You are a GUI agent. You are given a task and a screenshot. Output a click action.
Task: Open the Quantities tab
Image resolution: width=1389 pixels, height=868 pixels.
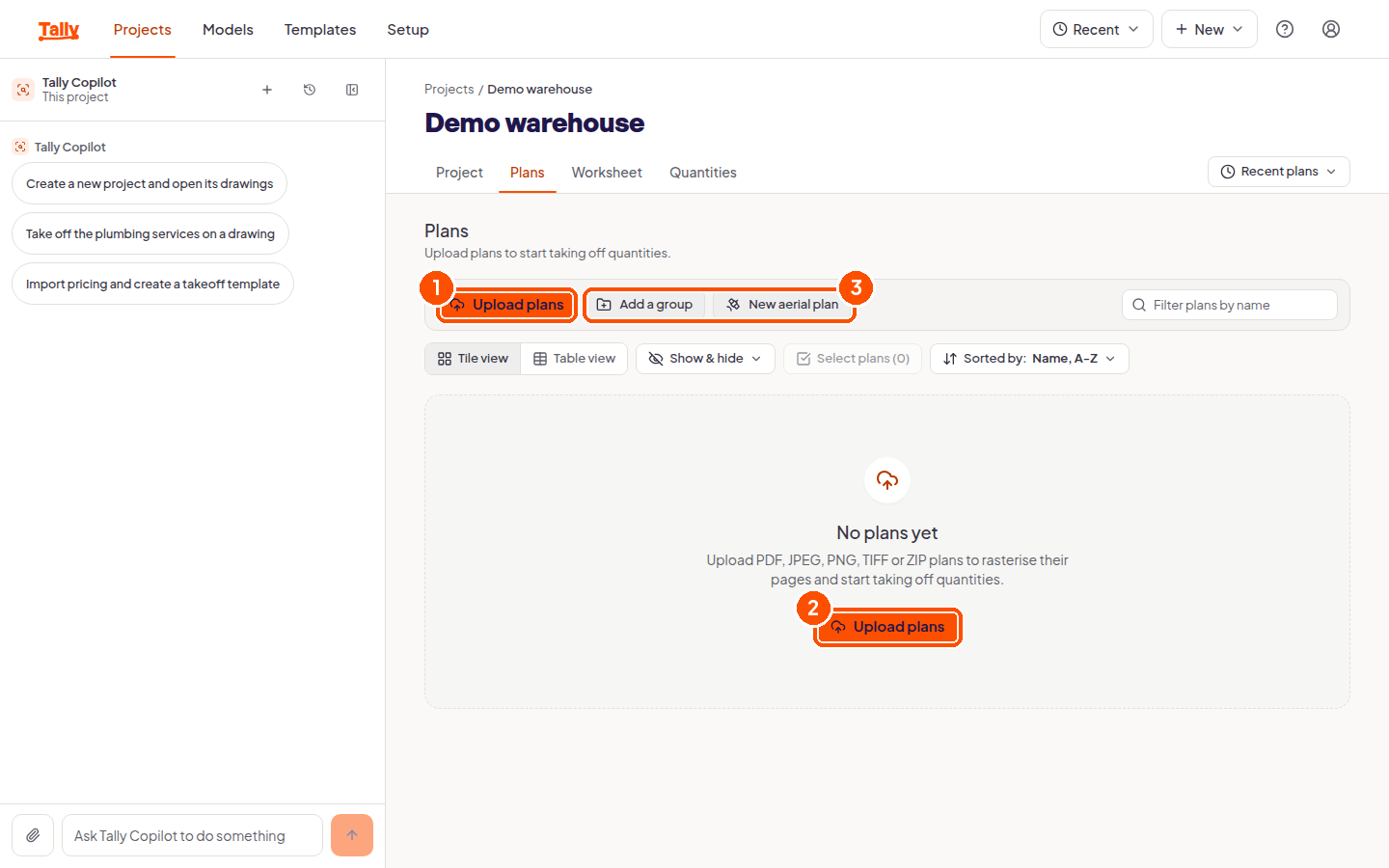click(x=703, y=173)
